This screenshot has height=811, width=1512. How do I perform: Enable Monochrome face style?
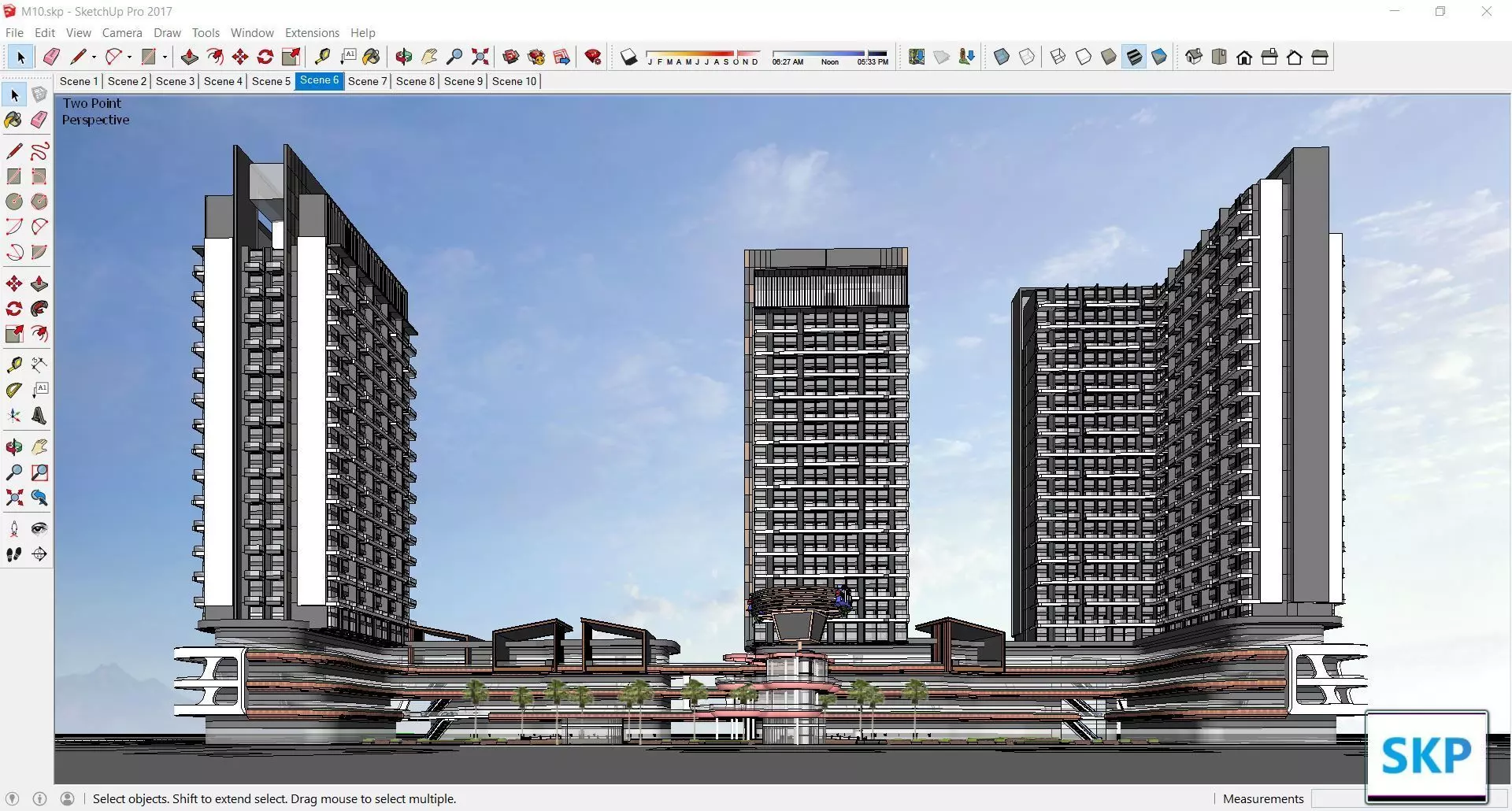(x=1159, y=57)
